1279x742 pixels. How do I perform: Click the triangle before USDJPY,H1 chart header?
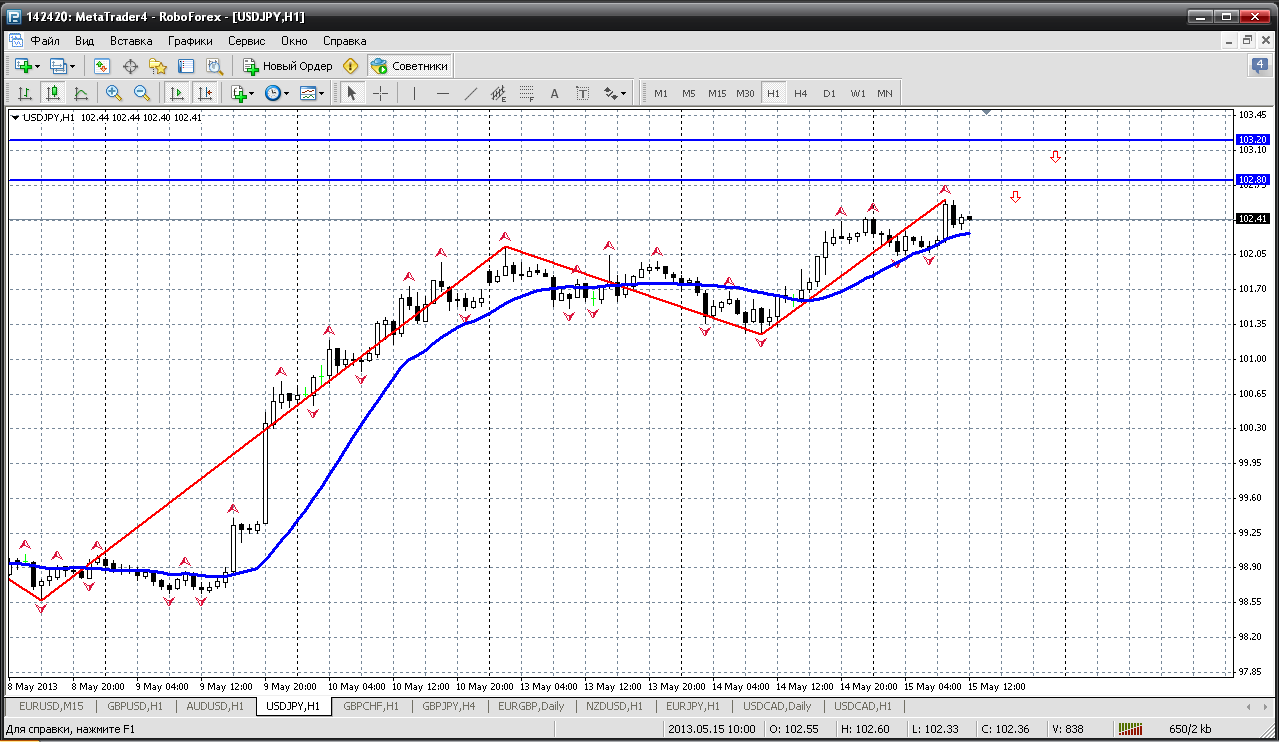(x=15, y=117)
